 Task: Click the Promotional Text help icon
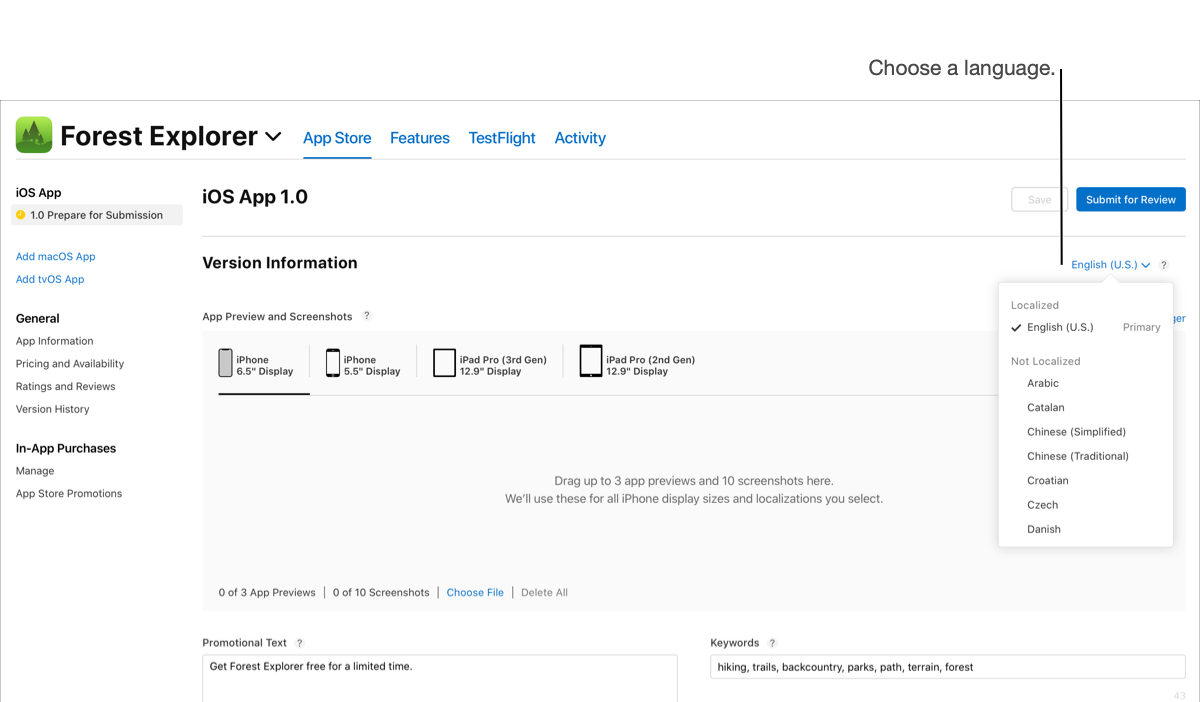tap(300, 643)
